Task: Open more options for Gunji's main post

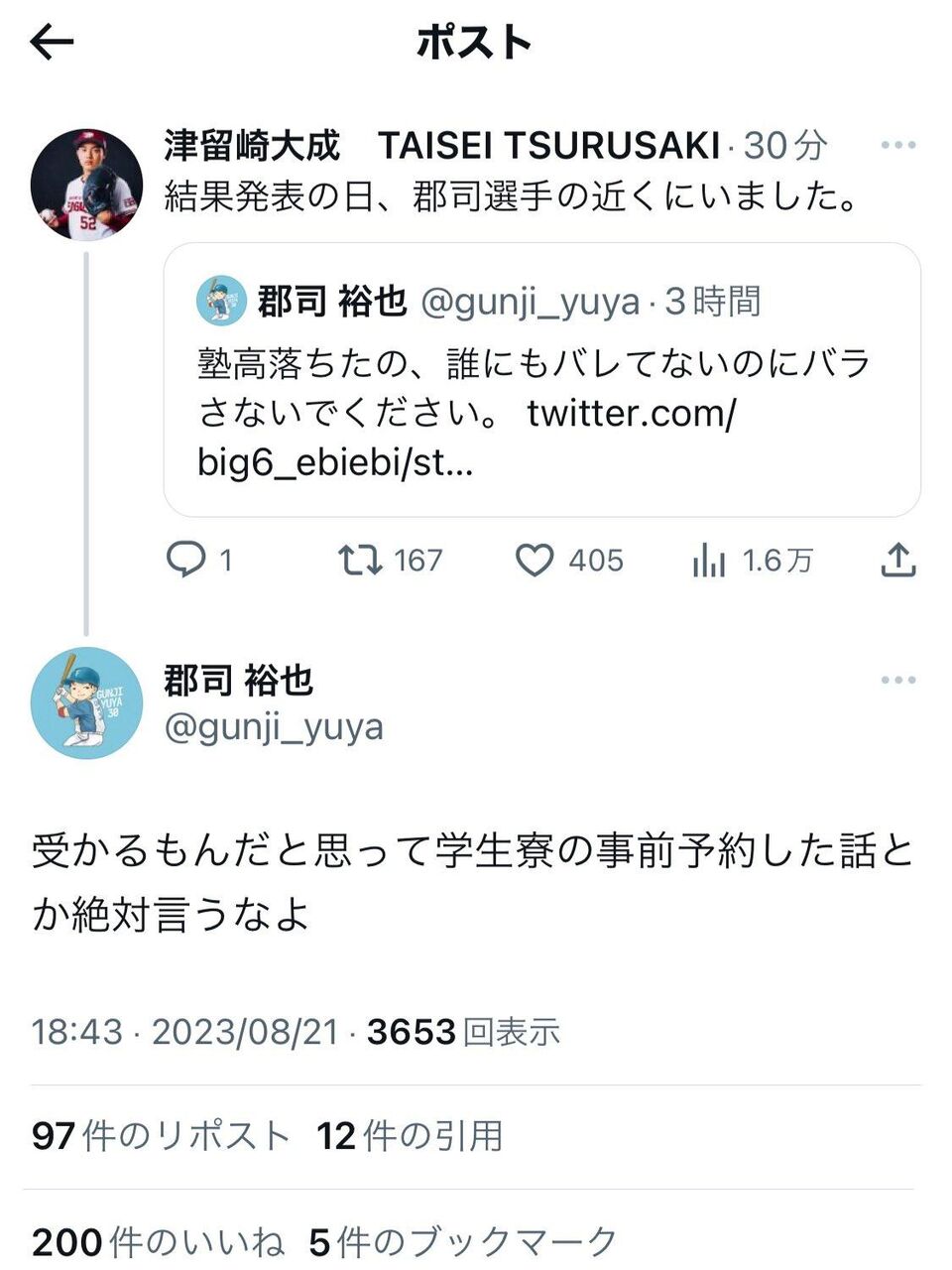Action: (x=897, y=681)
